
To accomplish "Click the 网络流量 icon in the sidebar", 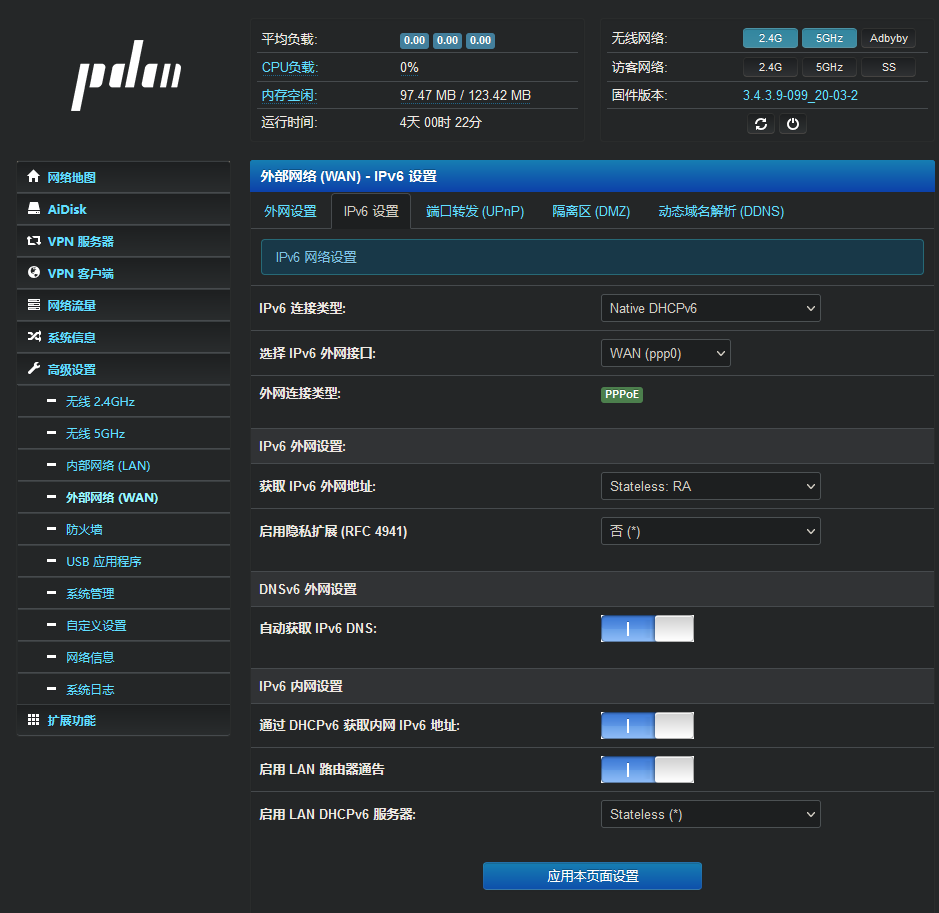I will pos(34,305).
